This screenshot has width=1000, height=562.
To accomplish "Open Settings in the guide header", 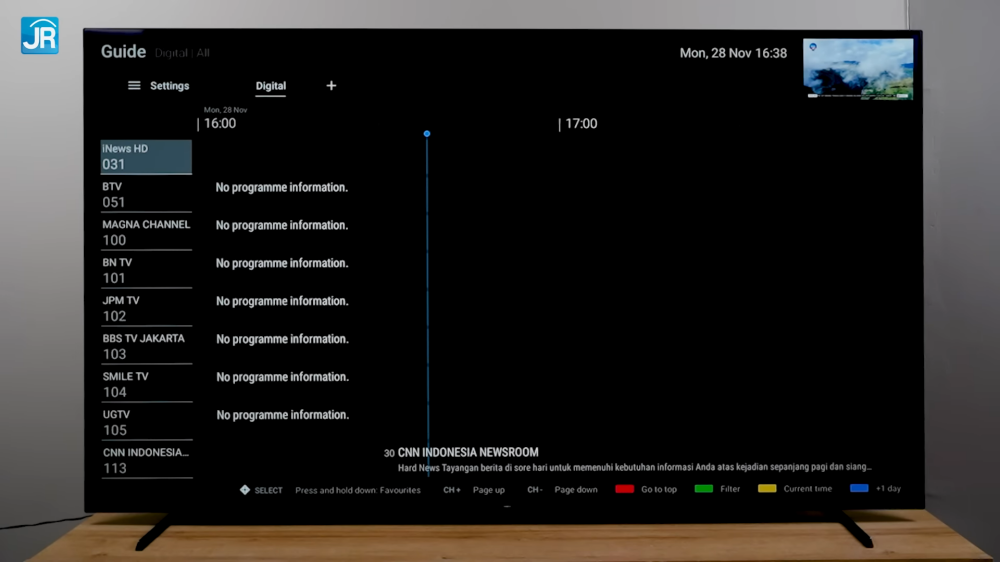I will click(169, 86).
